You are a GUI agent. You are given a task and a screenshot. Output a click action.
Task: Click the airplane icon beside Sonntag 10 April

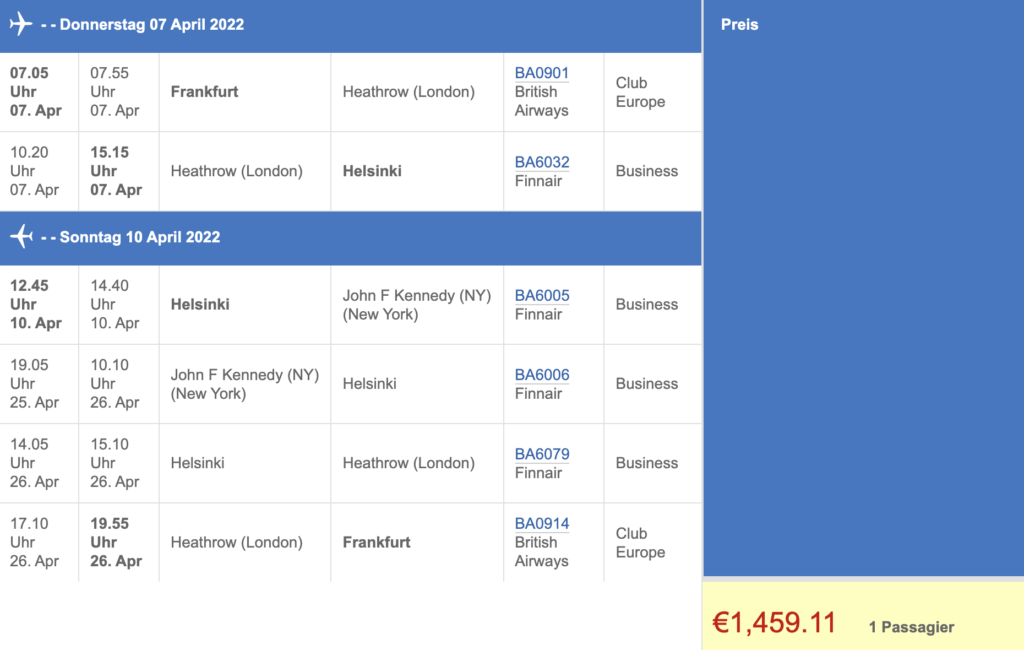20,237
